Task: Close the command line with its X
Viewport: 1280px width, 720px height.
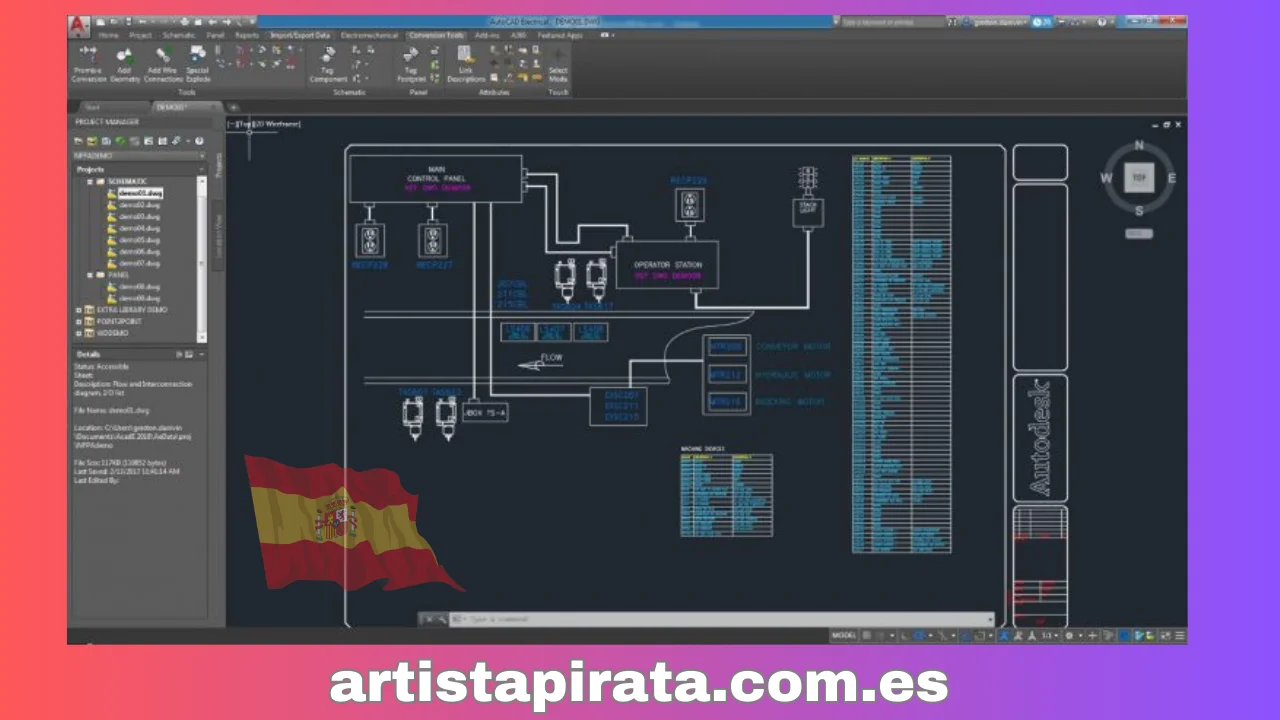Action: click(x=428, y=619)
